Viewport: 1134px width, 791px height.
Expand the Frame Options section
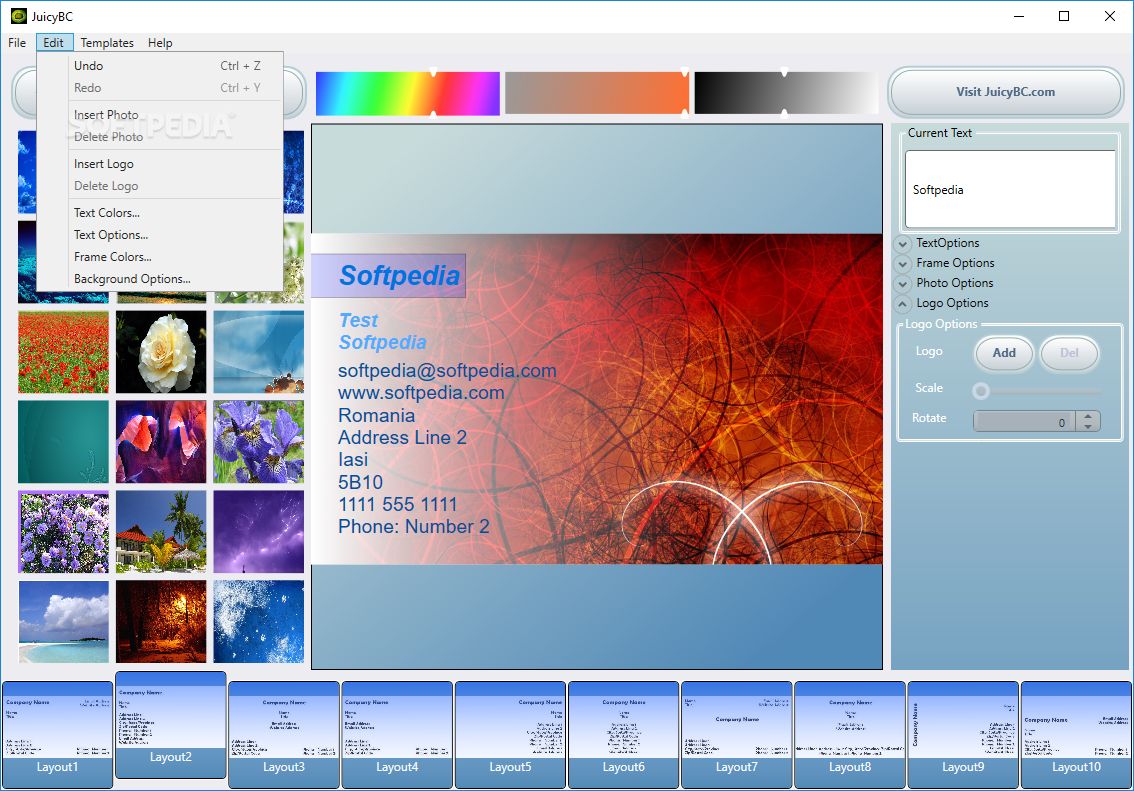pyautogui.click(x=903, y=264)
